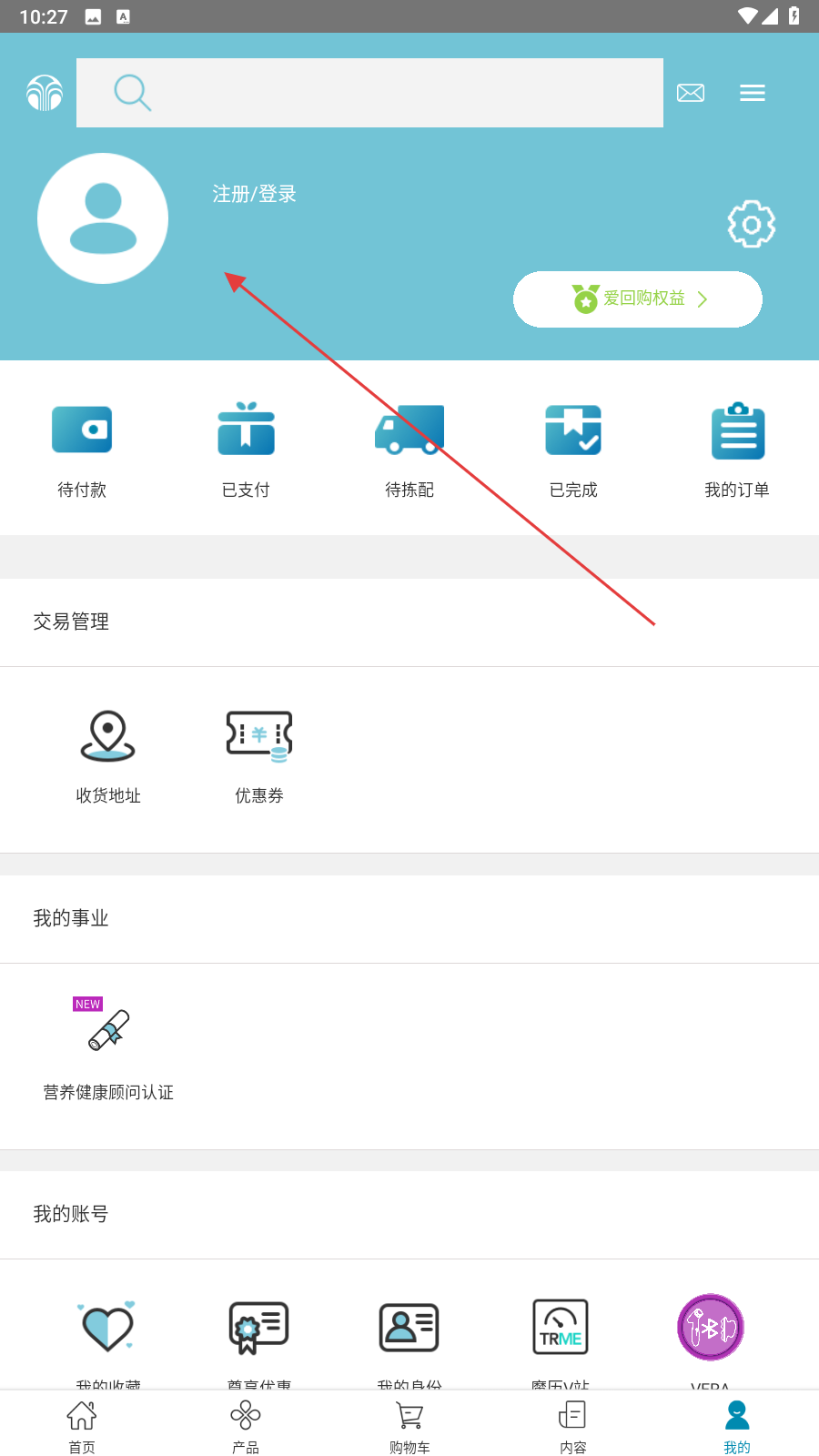Switch to the 首页 home tab
The width and height of the screenshot is (819, 1456).
tap(82, 1426)
